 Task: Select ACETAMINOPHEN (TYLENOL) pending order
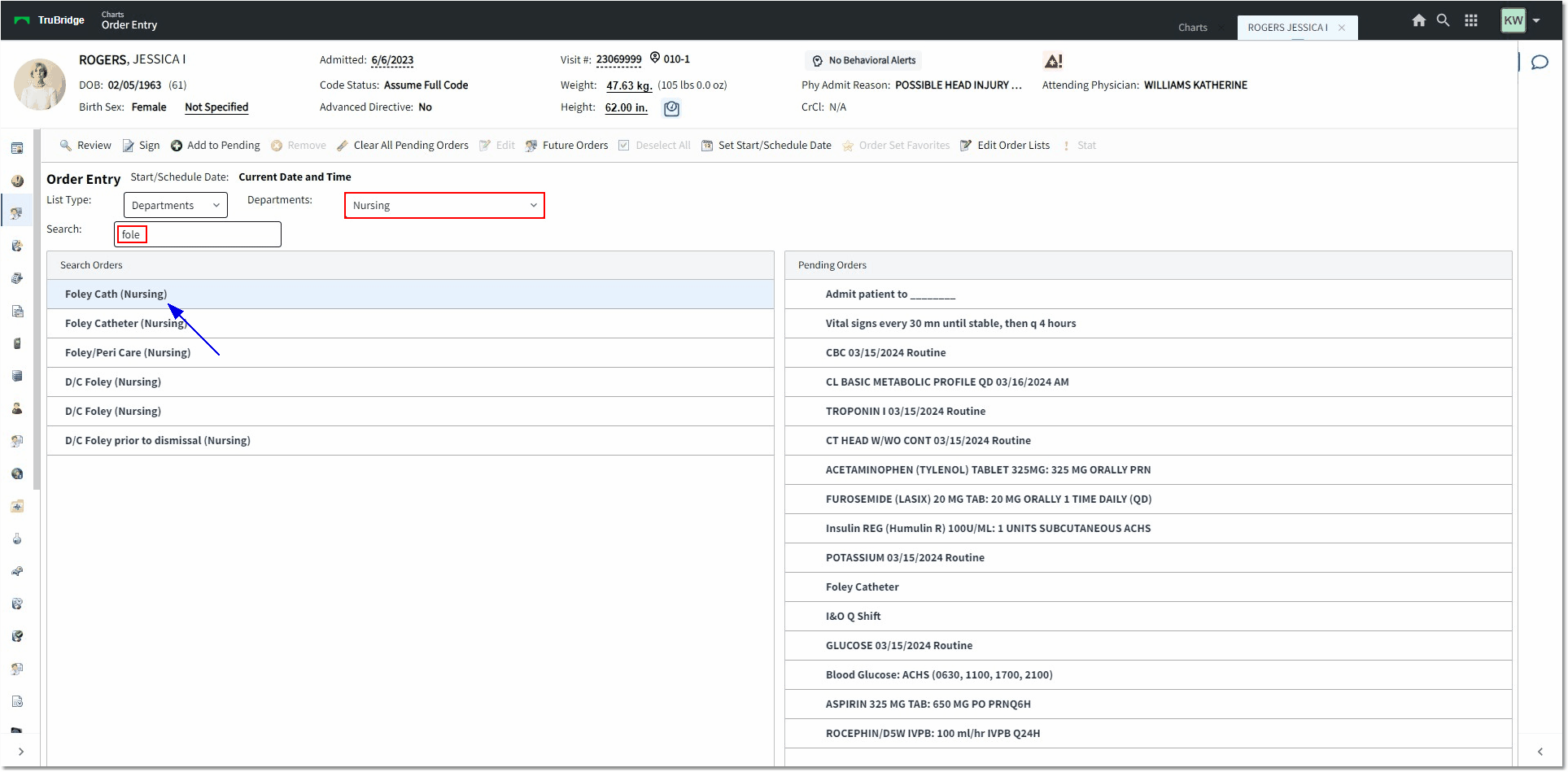point(1148,470)
